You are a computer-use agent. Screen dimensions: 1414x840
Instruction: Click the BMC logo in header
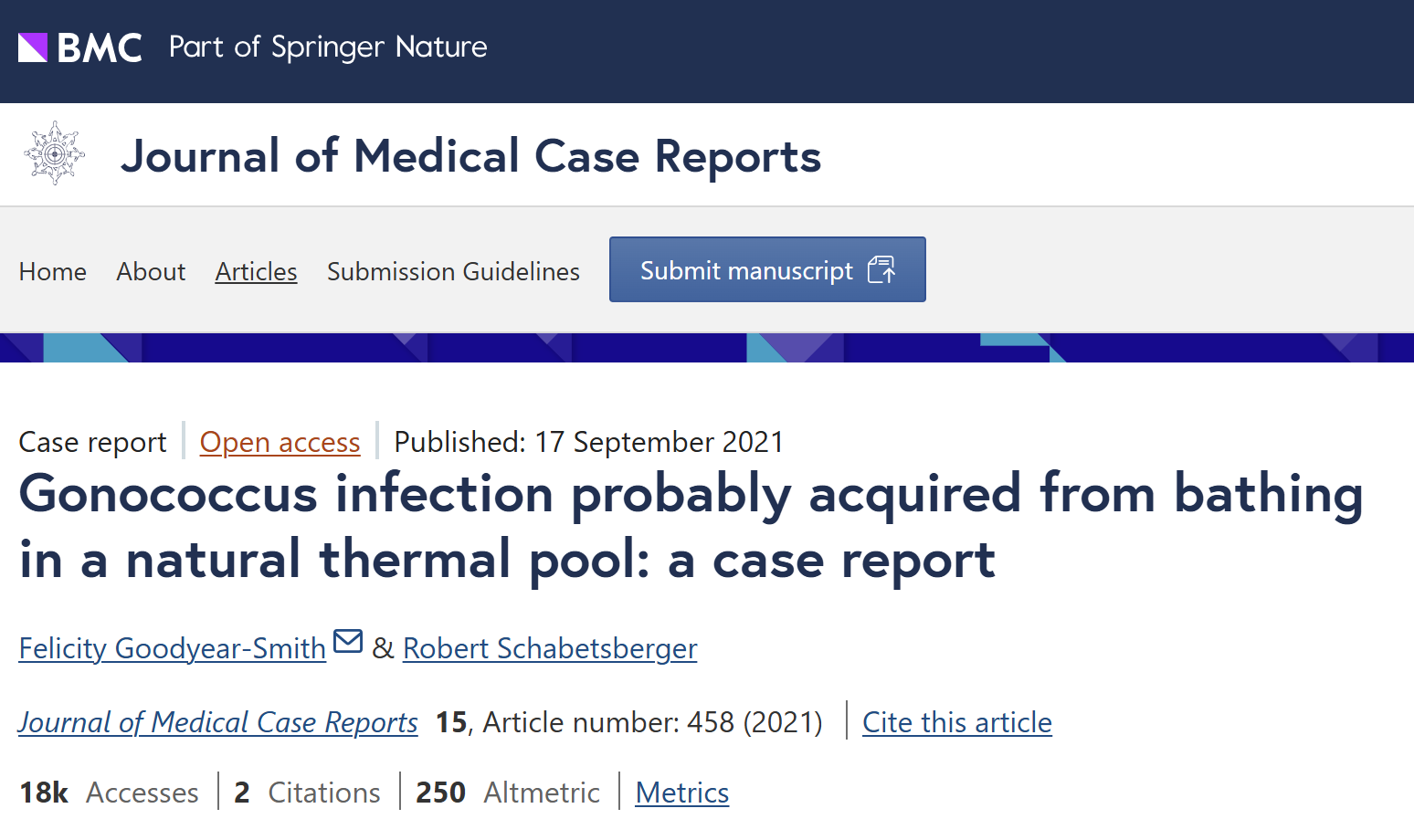[x=80, y=47]
